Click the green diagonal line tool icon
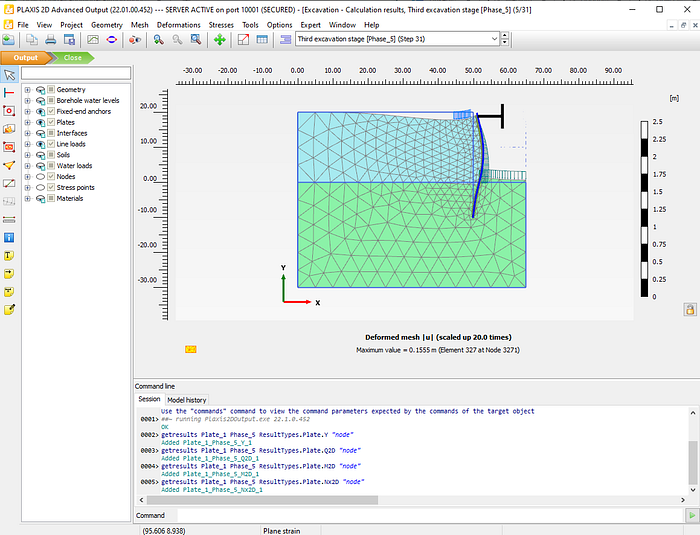The height and width of the screenshot is (535, 700). [x=9, y=183]
